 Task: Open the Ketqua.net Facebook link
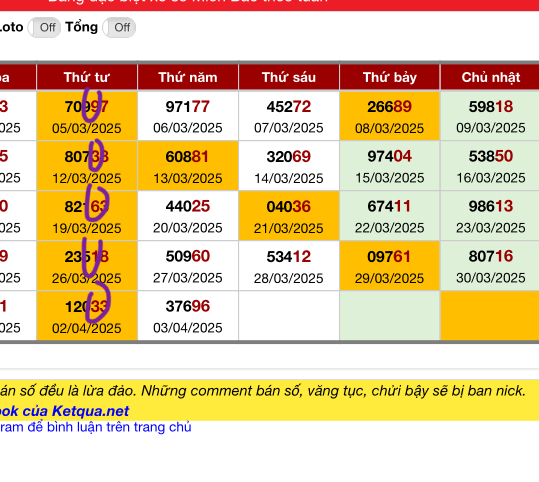click(x=64, y=411)
